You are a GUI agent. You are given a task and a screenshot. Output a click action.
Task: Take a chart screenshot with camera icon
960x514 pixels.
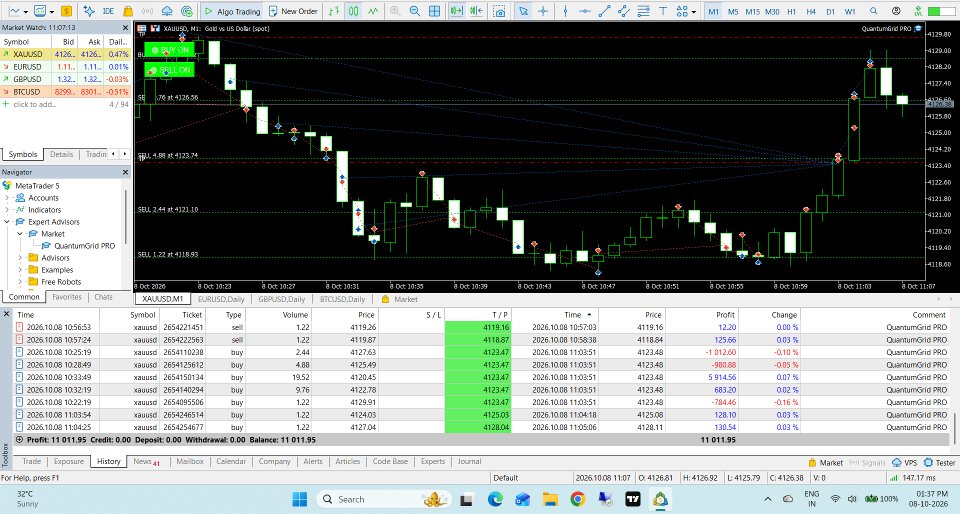500,11
